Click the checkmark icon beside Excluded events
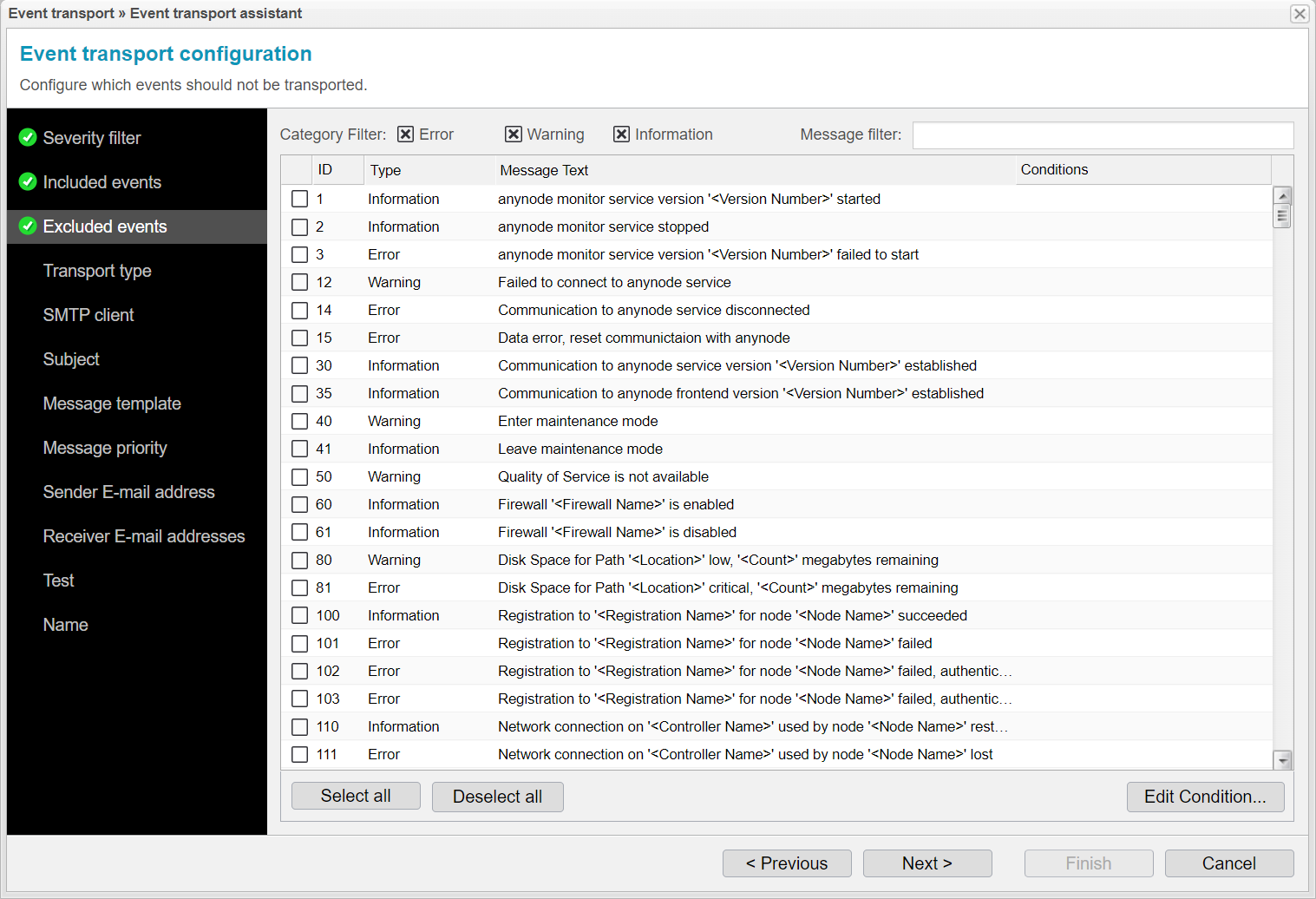Screen dimensions: 1316x899 (x=27, y=226)
